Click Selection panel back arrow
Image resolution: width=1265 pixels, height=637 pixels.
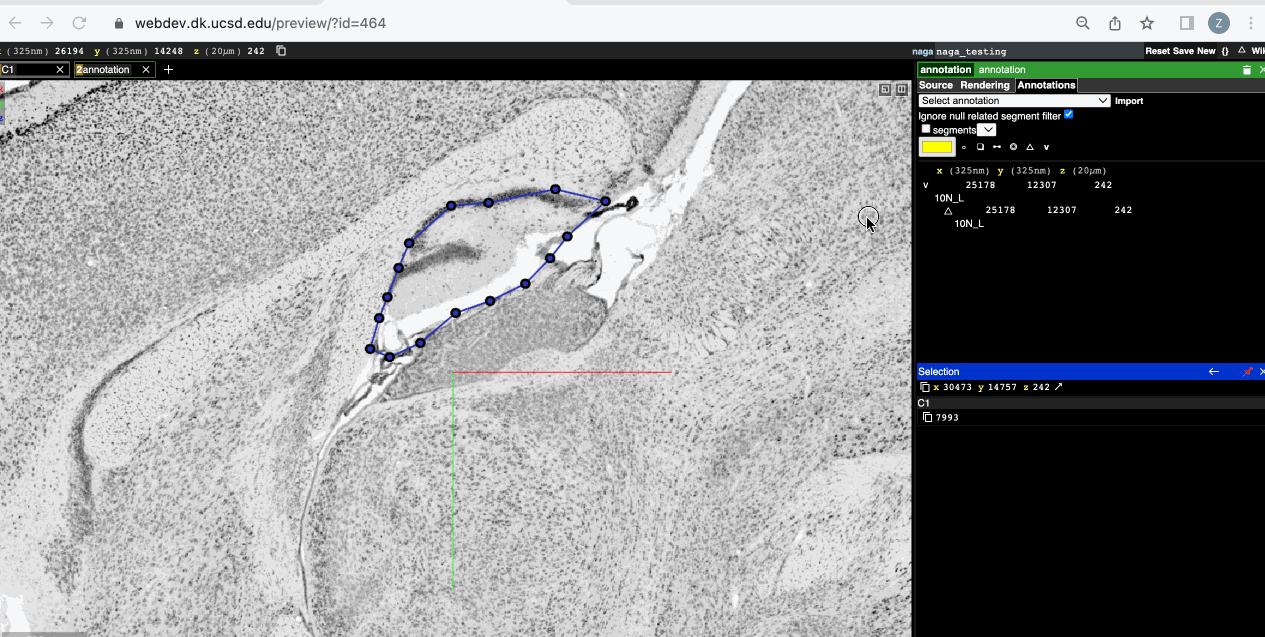1214,372
